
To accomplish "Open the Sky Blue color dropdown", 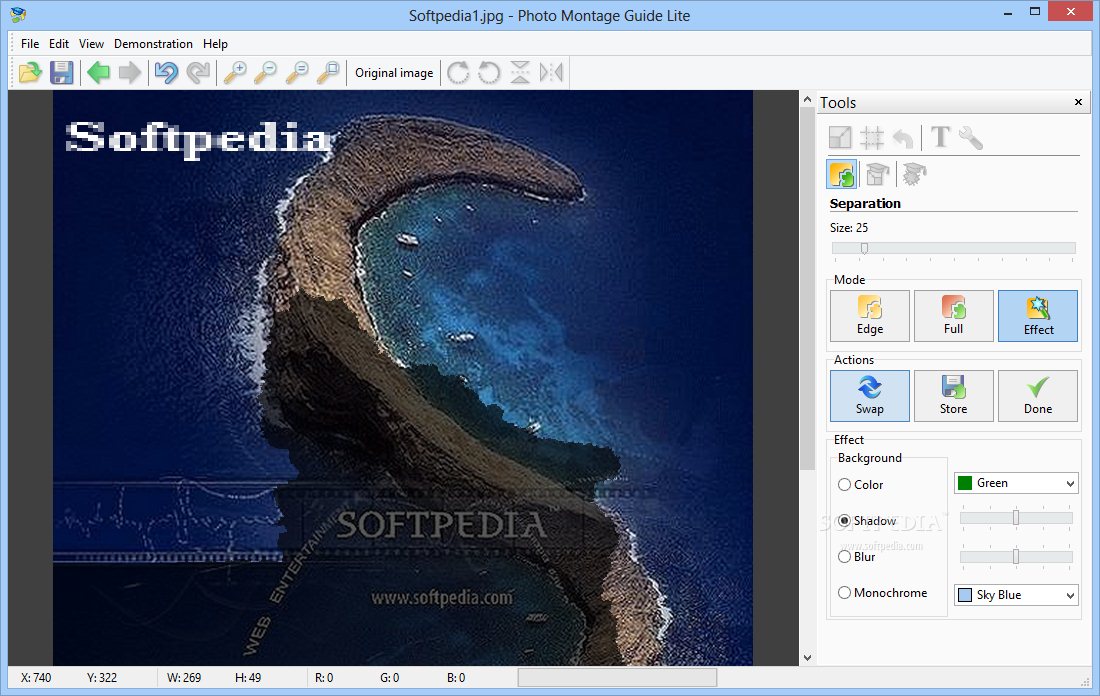I will point(1016,595).
